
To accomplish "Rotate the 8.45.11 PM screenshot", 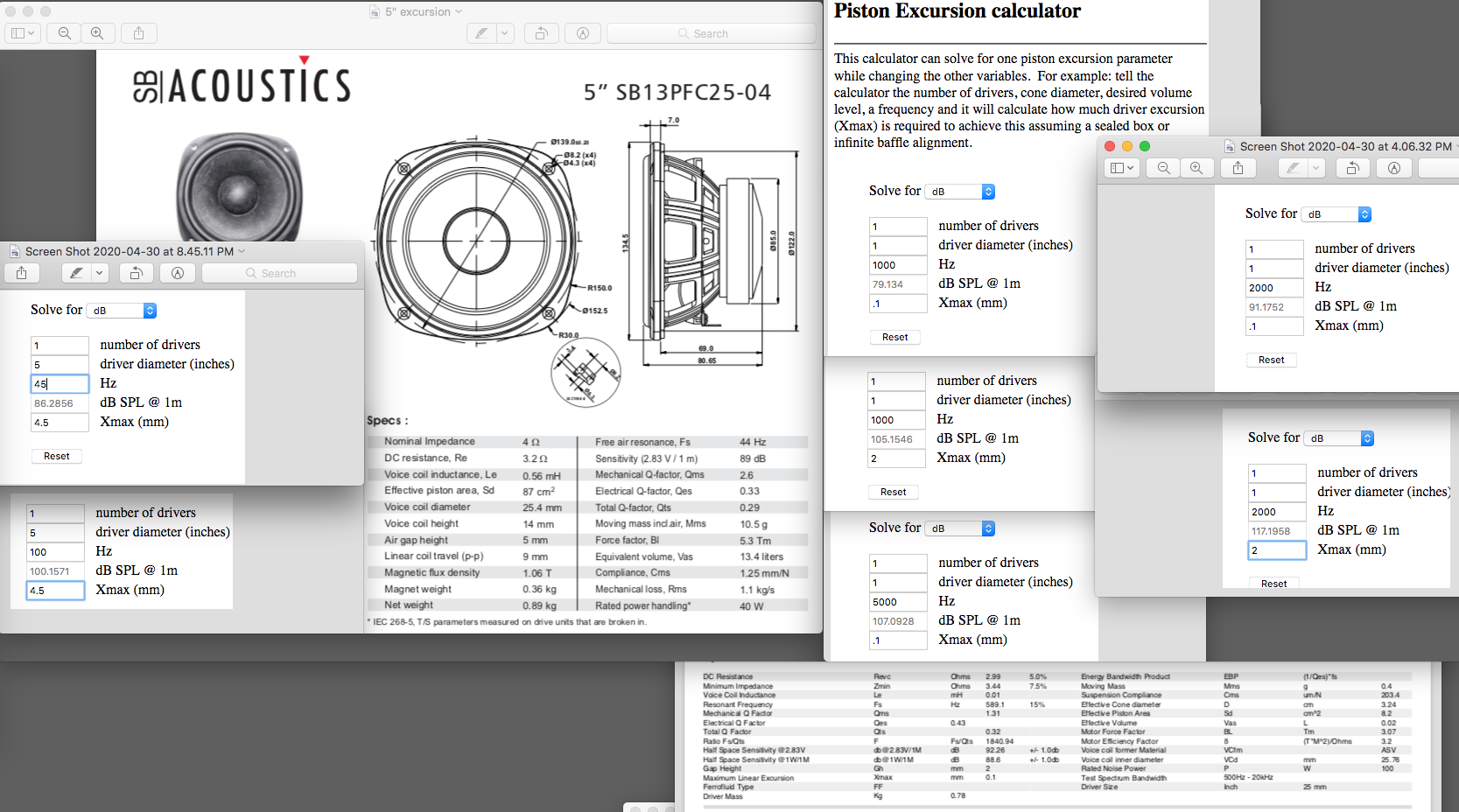I will pyautogui.click(x=137, y=273).
